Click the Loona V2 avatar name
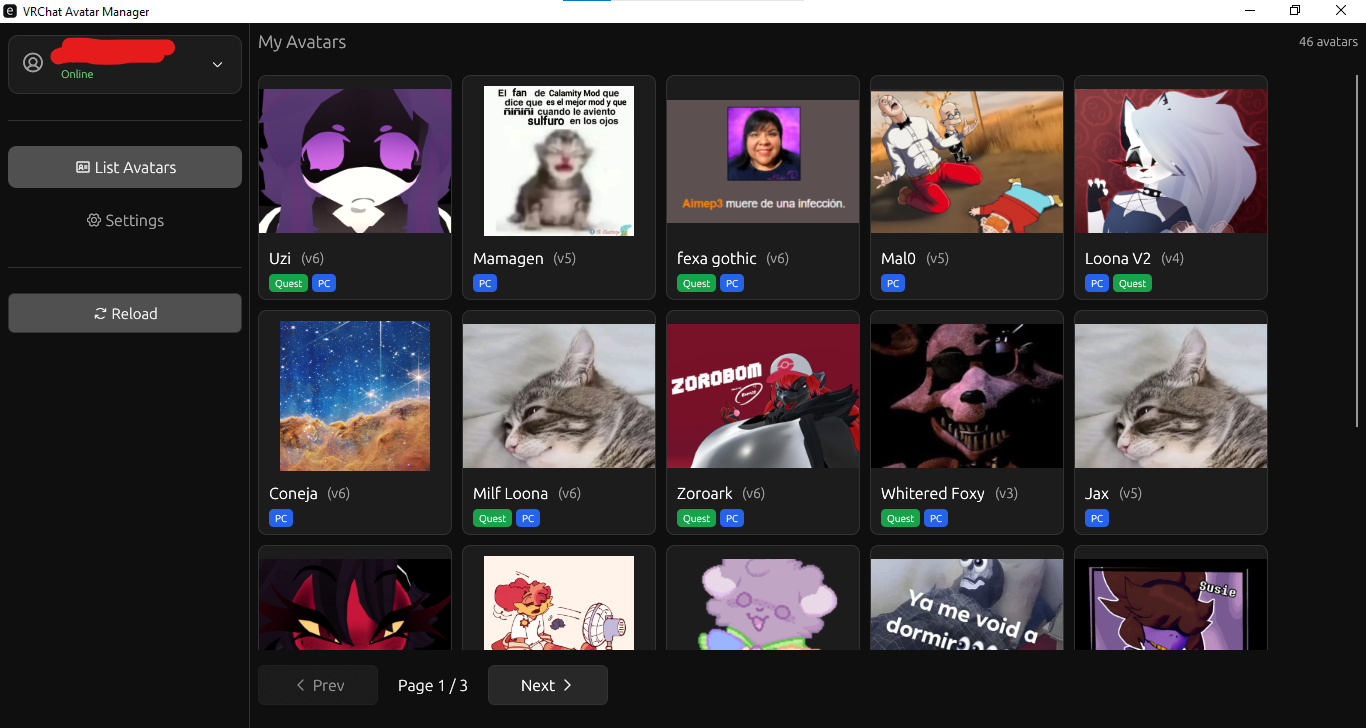 coord(1118,258)
